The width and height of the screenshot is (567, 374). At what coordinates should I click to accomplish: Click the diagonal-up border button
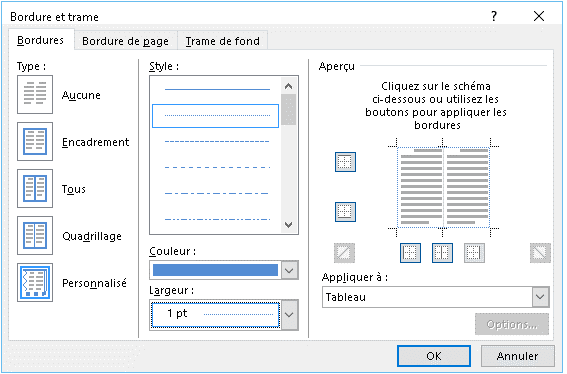pyautogui.click(x=344, y=252)
